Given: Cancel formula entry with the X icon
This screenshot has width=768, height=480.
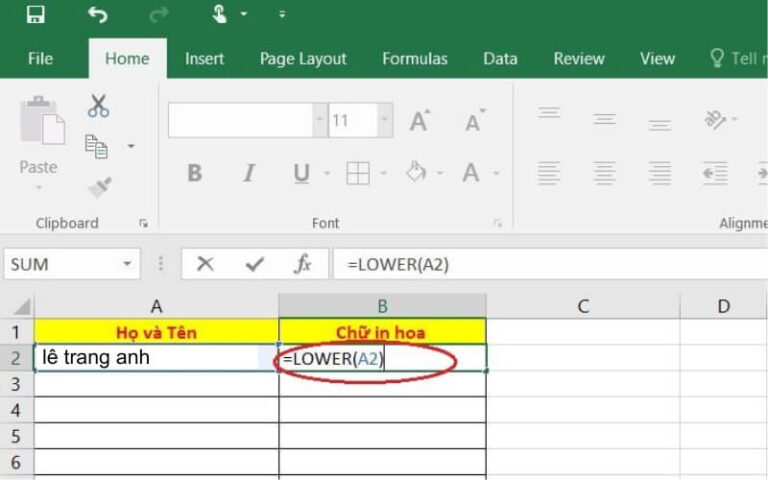Looking at the screenshot, I should pos(205,264).
